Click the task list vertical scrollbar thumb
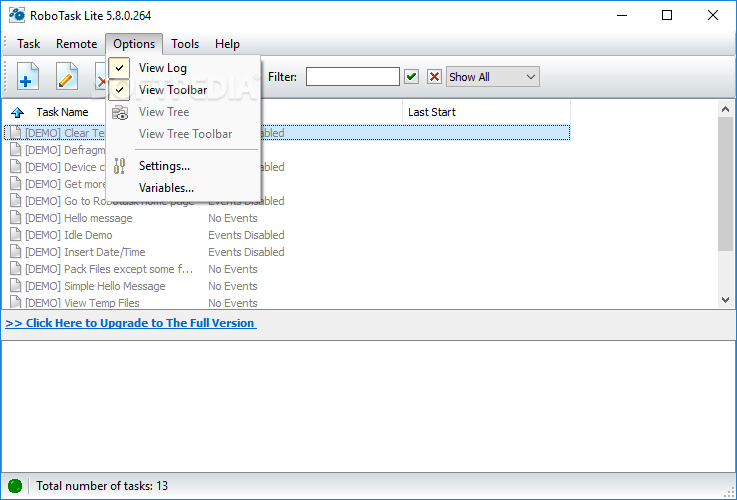The height and width of the screenshot is (500, 737). point(725,184)
